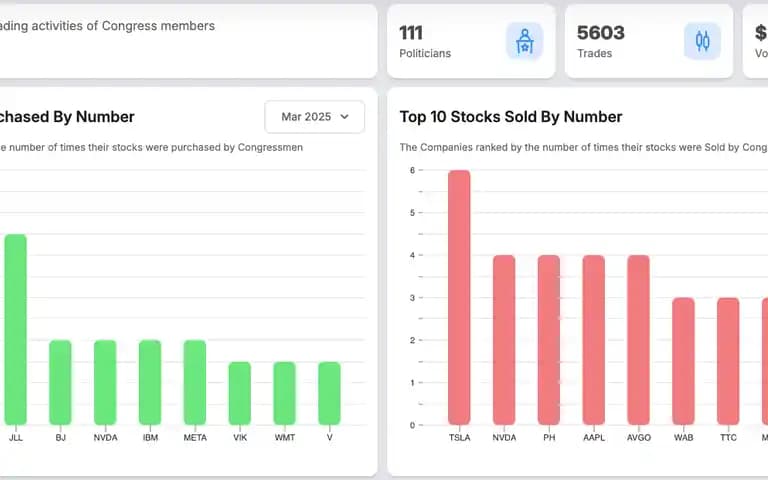The width and height of the screenshot is (768, 480).
Task: Click the TTC axis label
Action: (728, 437)
